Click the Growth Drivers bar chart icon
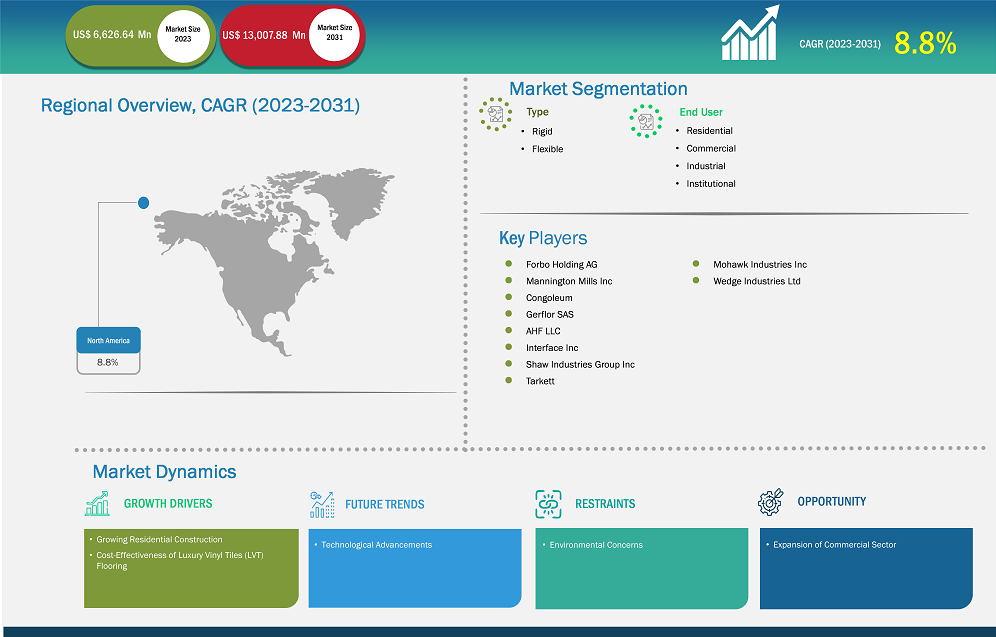This screenshot has height=637, width=996. (97, 504)
